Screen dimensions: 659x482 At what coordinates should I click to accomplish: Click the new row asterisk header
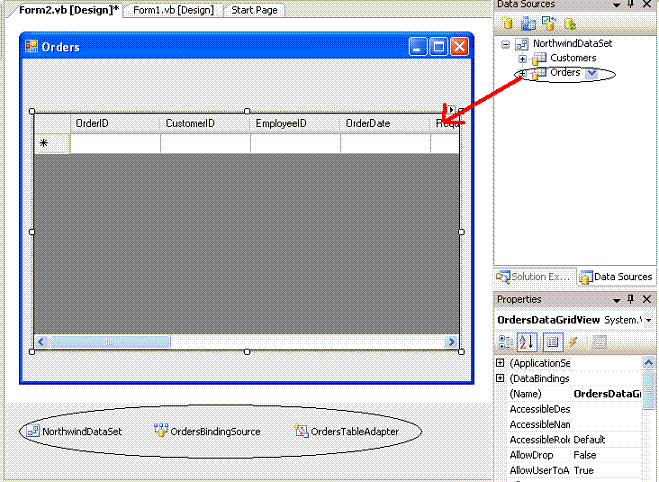[52, 143]
